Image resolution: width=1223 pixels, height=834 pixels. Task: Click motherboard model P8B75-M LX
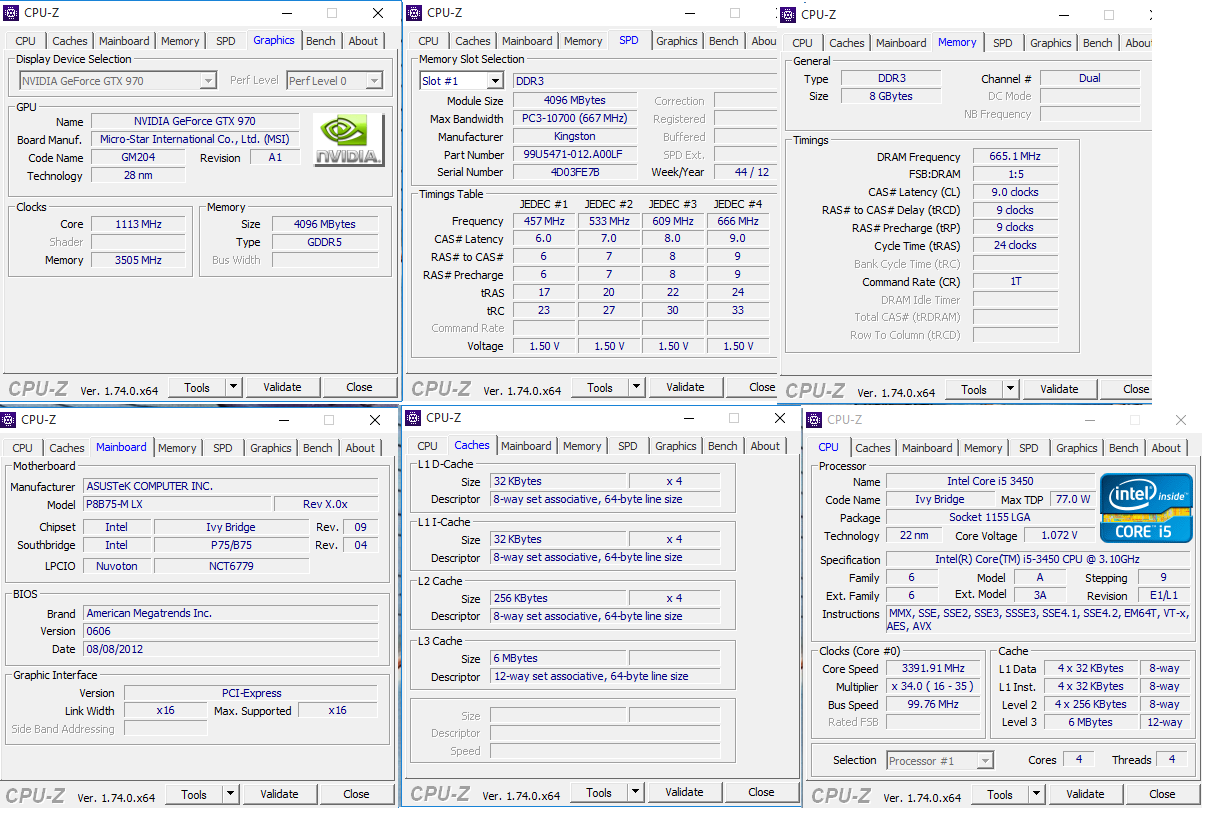tap(177, 504)
